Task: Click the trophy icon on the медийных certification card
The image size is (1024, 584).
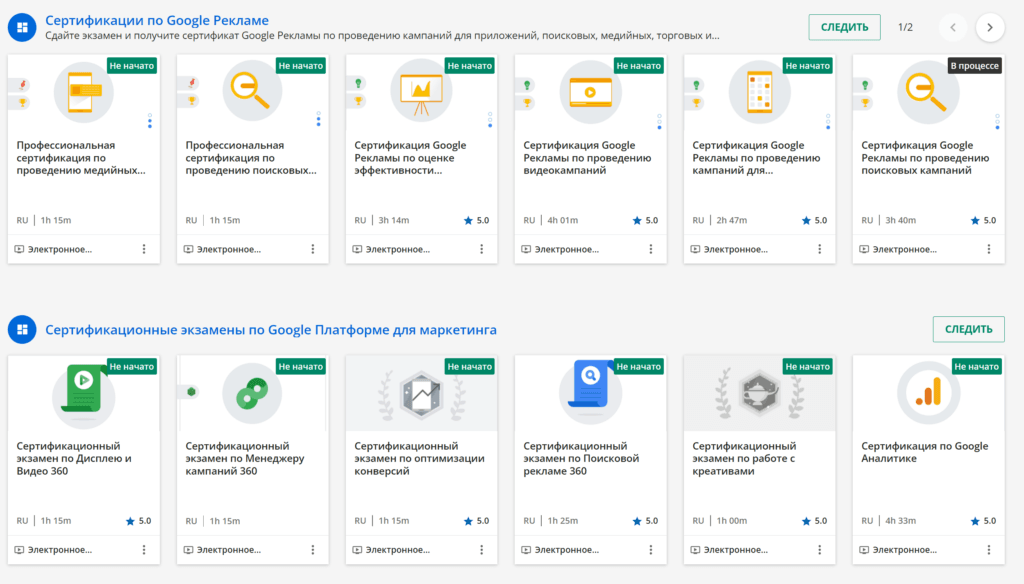Action: tap(23, 102)
